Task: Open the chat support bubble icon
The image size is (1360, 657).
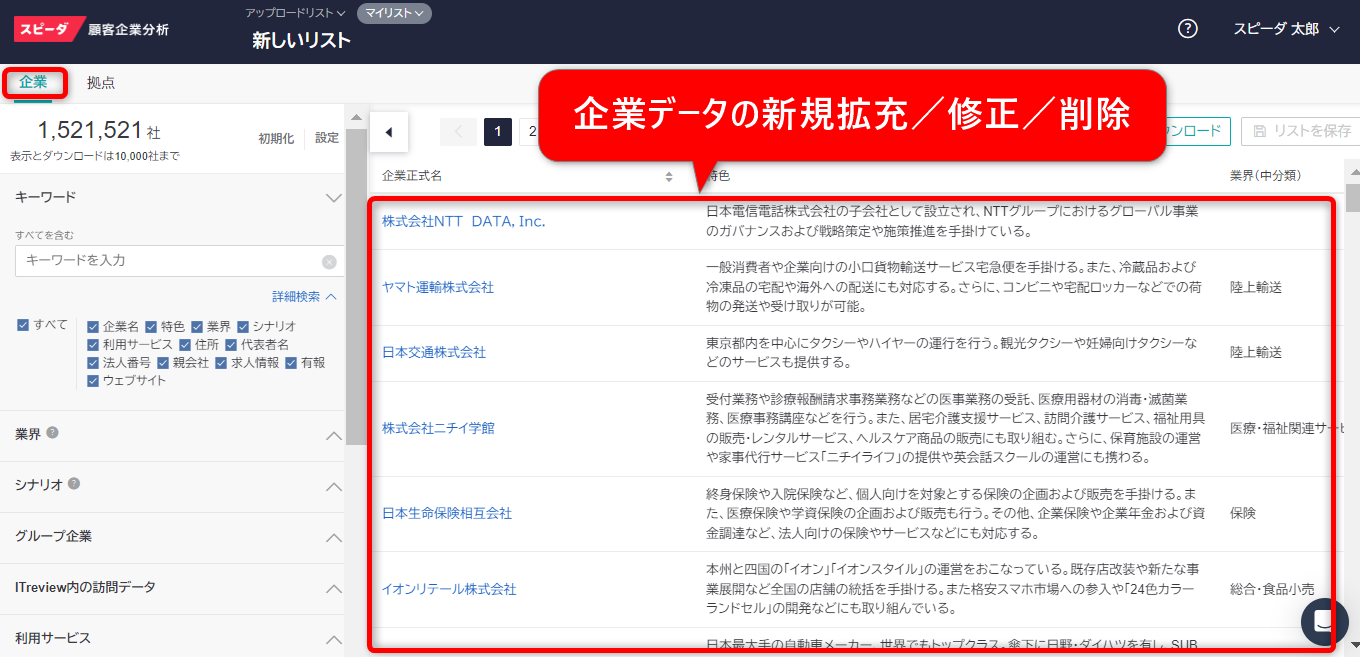Action: 1324,621
